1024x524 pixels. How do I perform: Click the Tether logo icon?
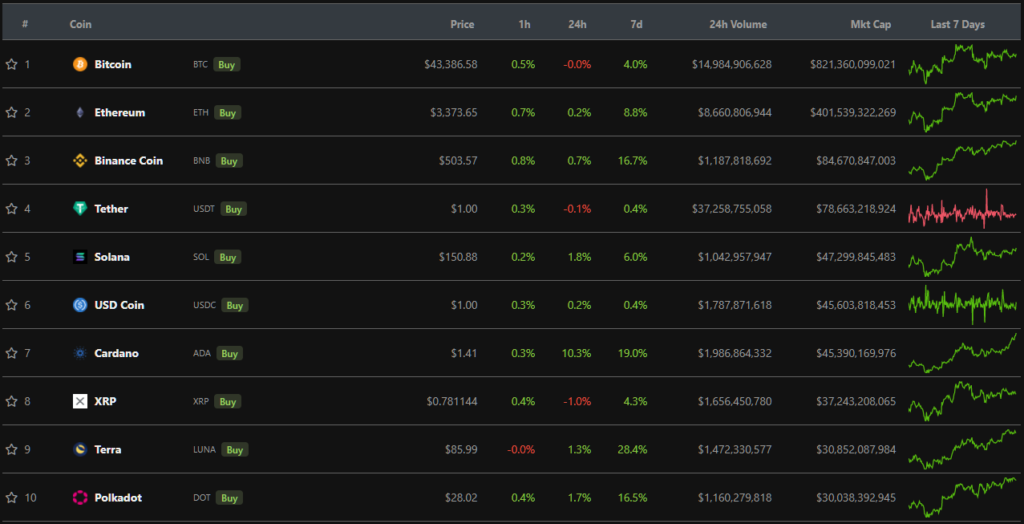point(80,209)
